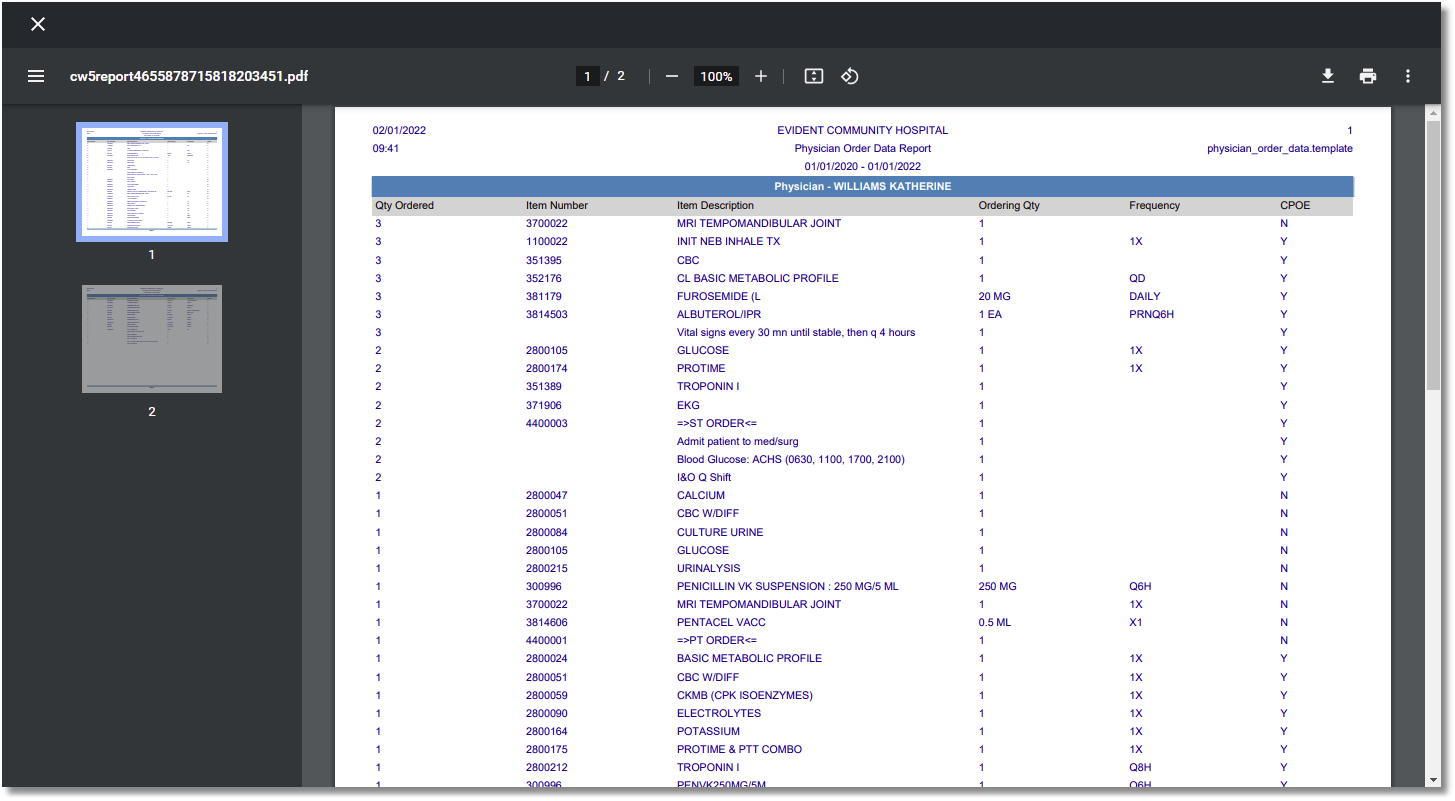Toggle the sidebar menu hamburger icon
This screenshot has width=1455, height=801.
coord(36,76)
